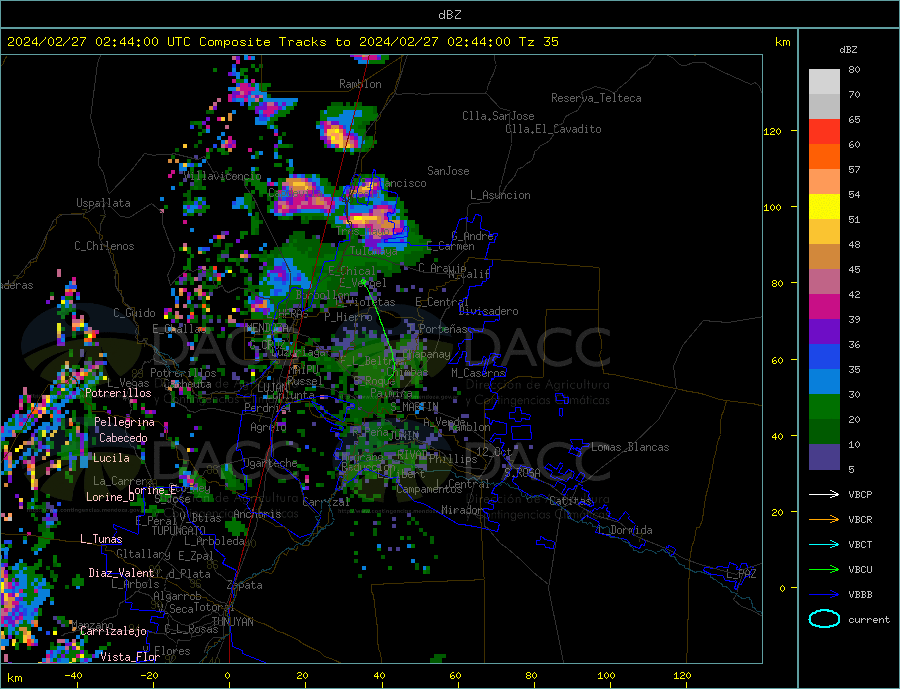The height and width of the screenshot is (689, 900).
Task: Click the 'VBCU' legend label
Action: point(860,569)
